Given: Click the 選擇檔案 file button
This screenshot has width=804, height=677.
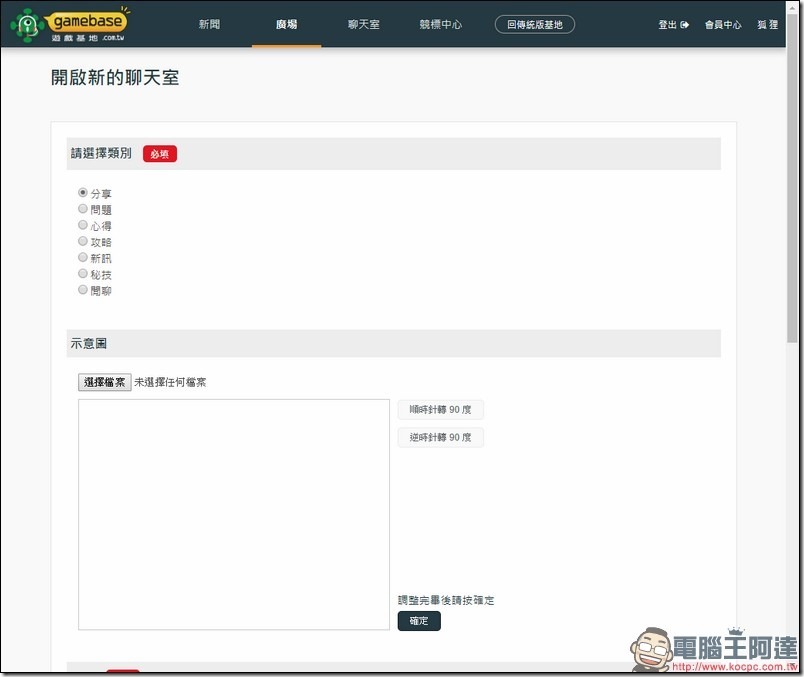Looking at the screenshot, I should click(105, 382).
